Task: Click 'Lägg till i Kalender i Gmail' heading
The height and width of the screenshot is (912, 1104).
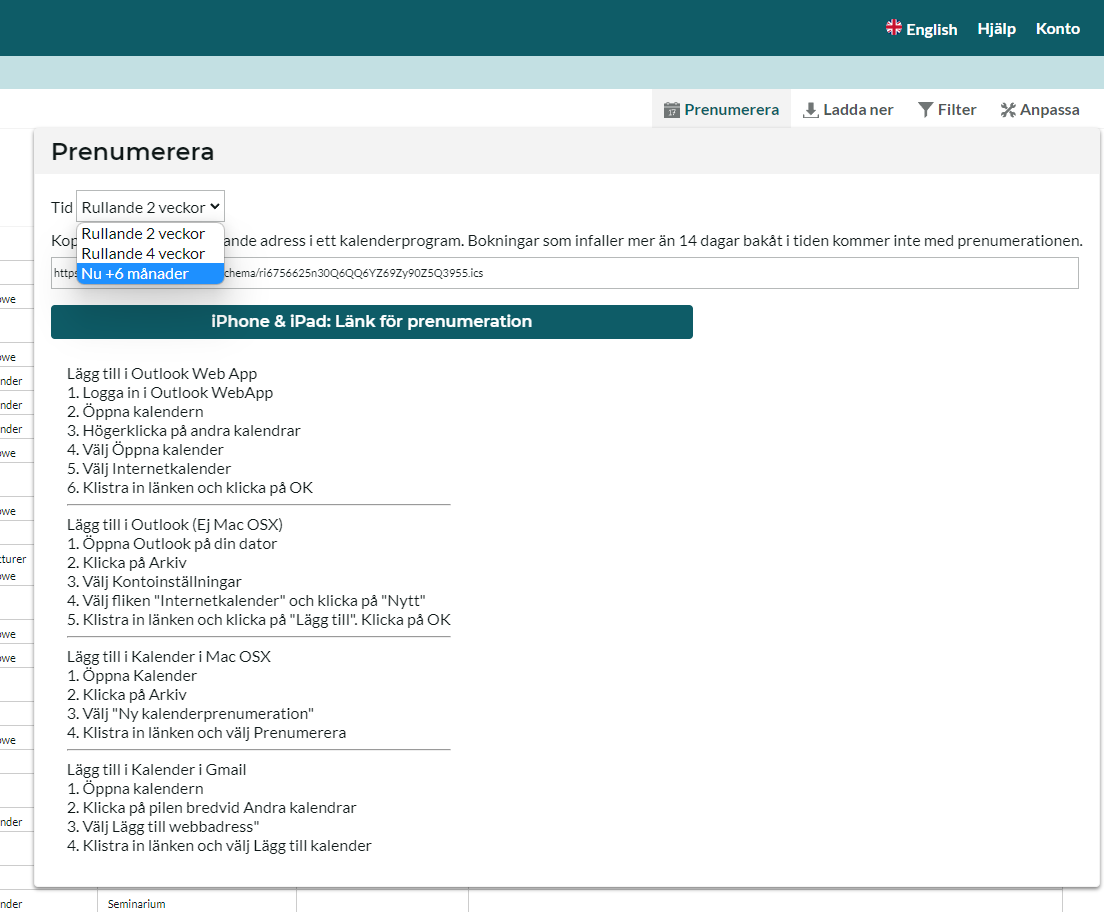Action: pyautogui.click(x=156, y=770)
